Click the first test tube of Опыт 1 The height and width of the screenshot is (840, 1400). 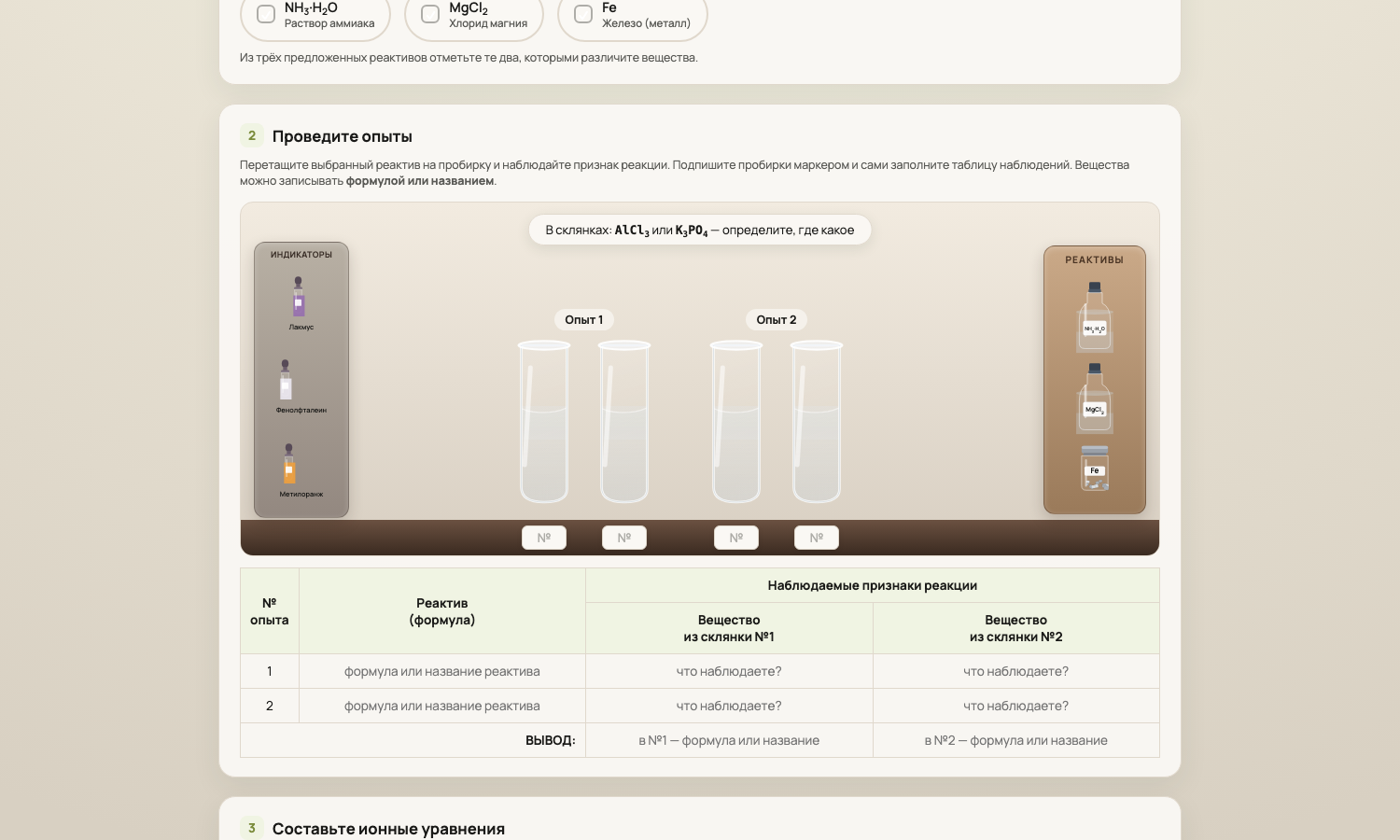point(544,422)
